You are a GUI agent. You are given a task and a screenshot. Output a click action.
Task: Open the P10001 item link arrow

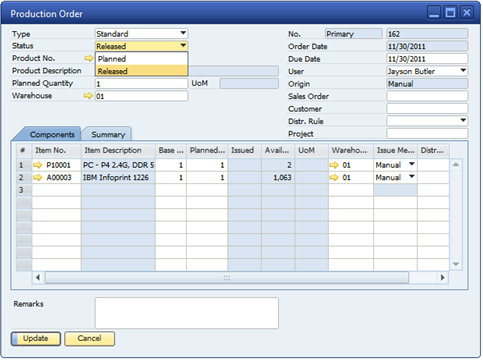[38, 165]
